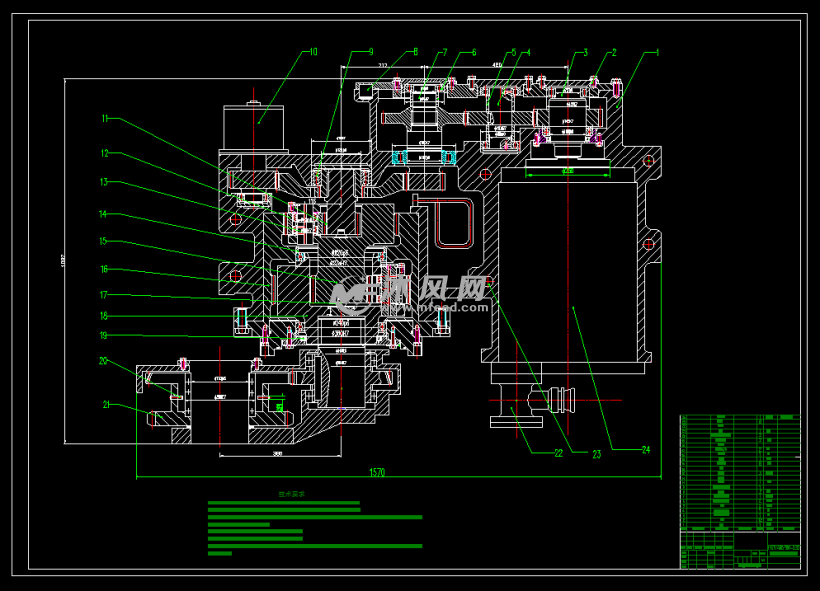Click part callout number 11

(x=105, y=119)
